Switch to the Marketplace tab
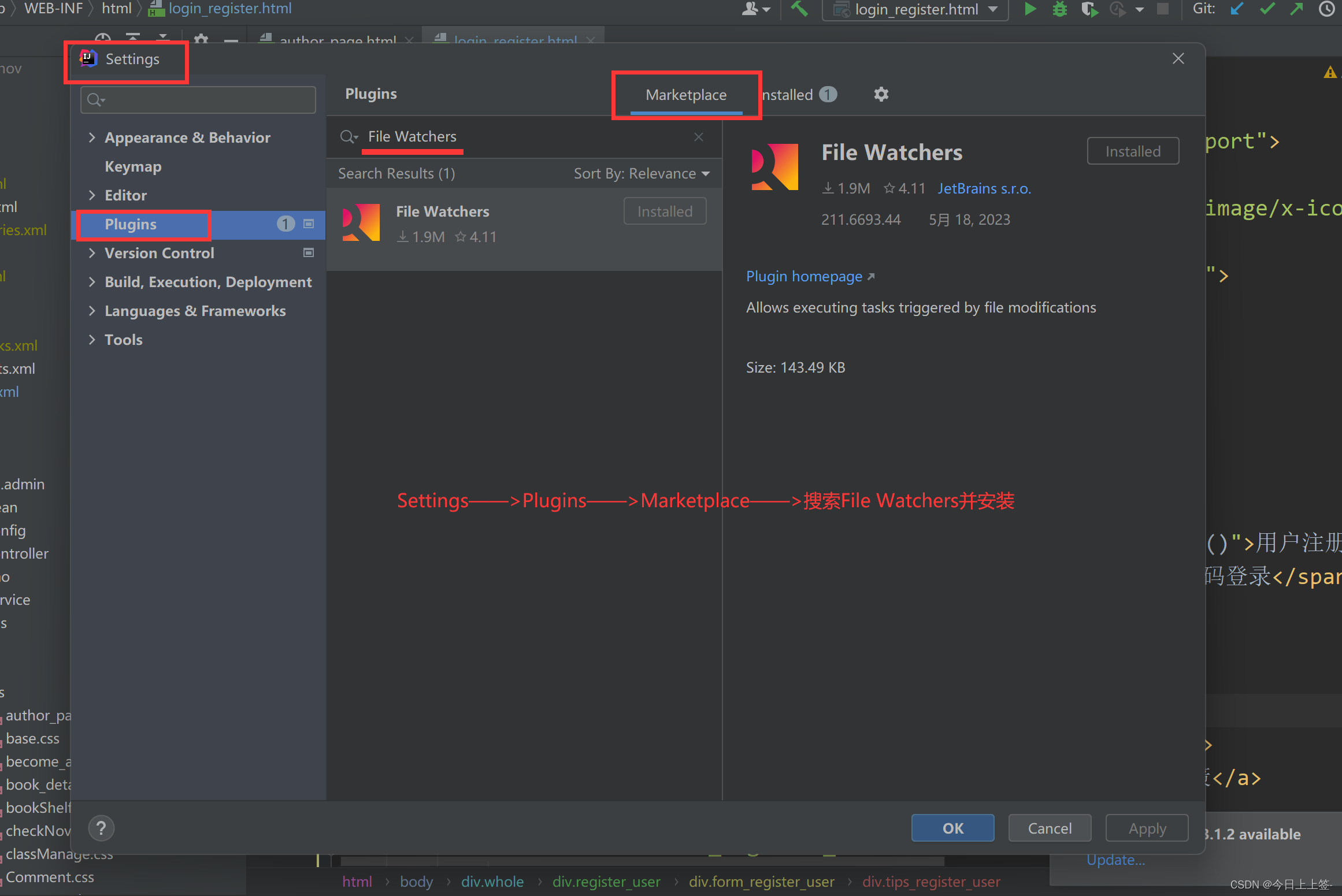The image size is (1342, 896). coord(686,95)
